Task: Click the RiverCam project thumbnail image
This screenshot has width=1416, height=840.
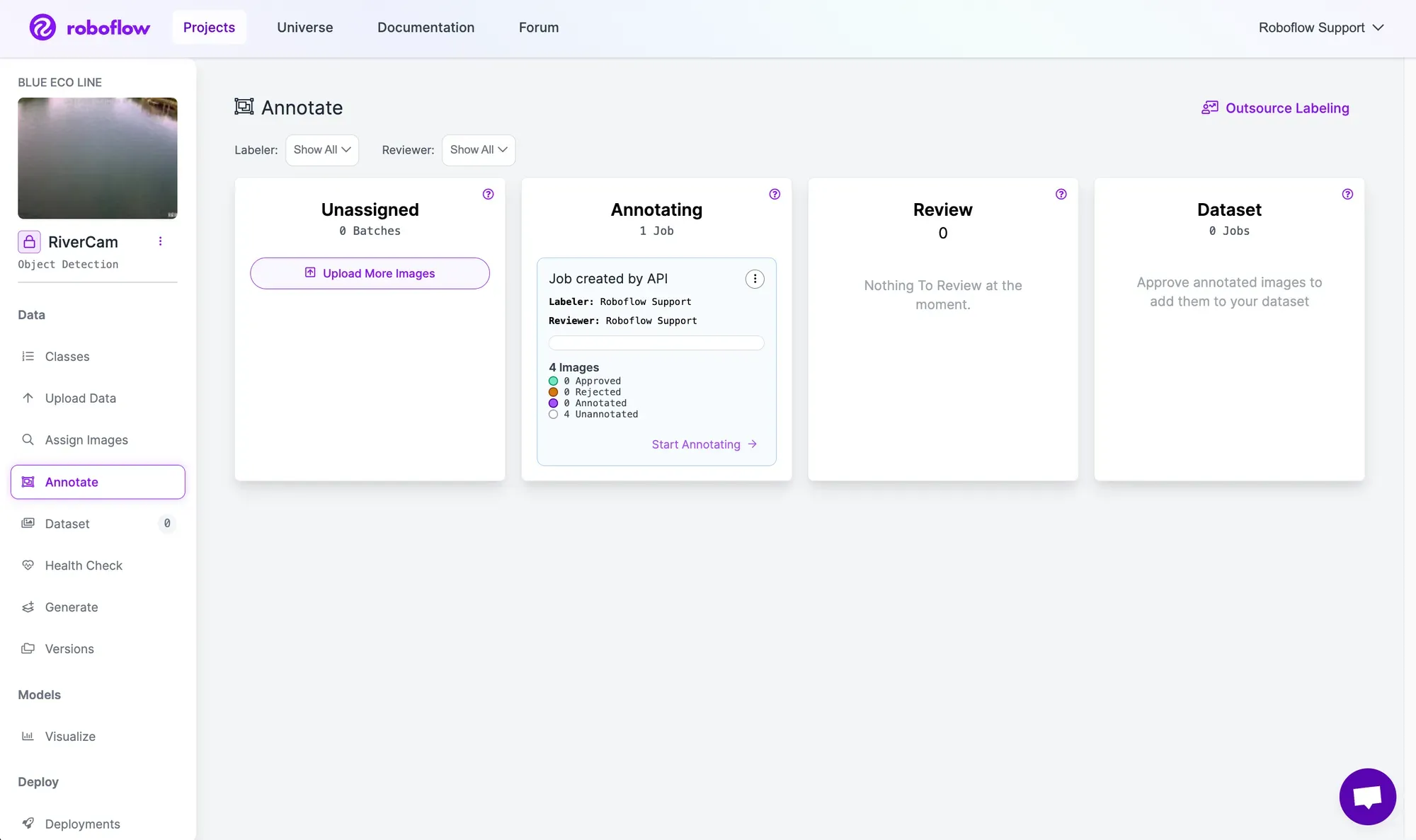Action: click(x=98, y=159)
